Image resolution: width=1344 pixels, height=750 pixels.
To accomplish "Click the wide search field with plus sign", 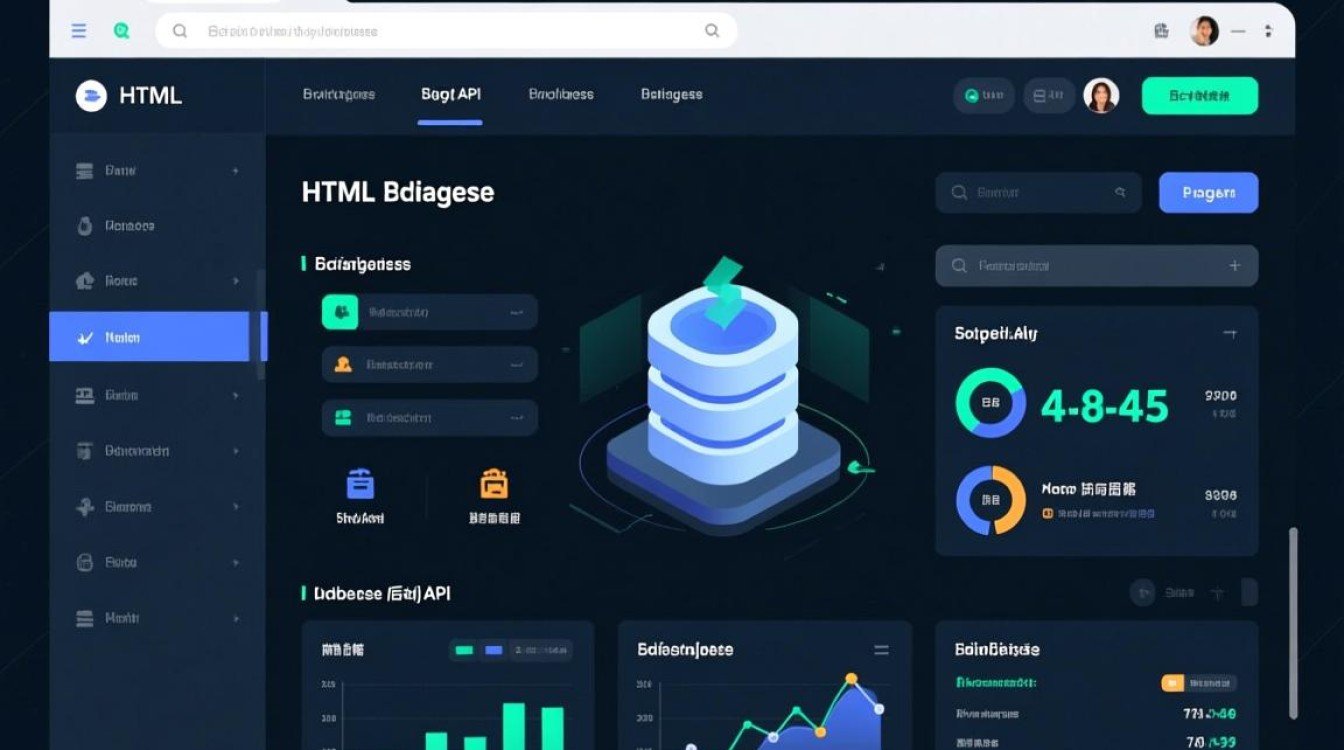I will click(1096, 266).
